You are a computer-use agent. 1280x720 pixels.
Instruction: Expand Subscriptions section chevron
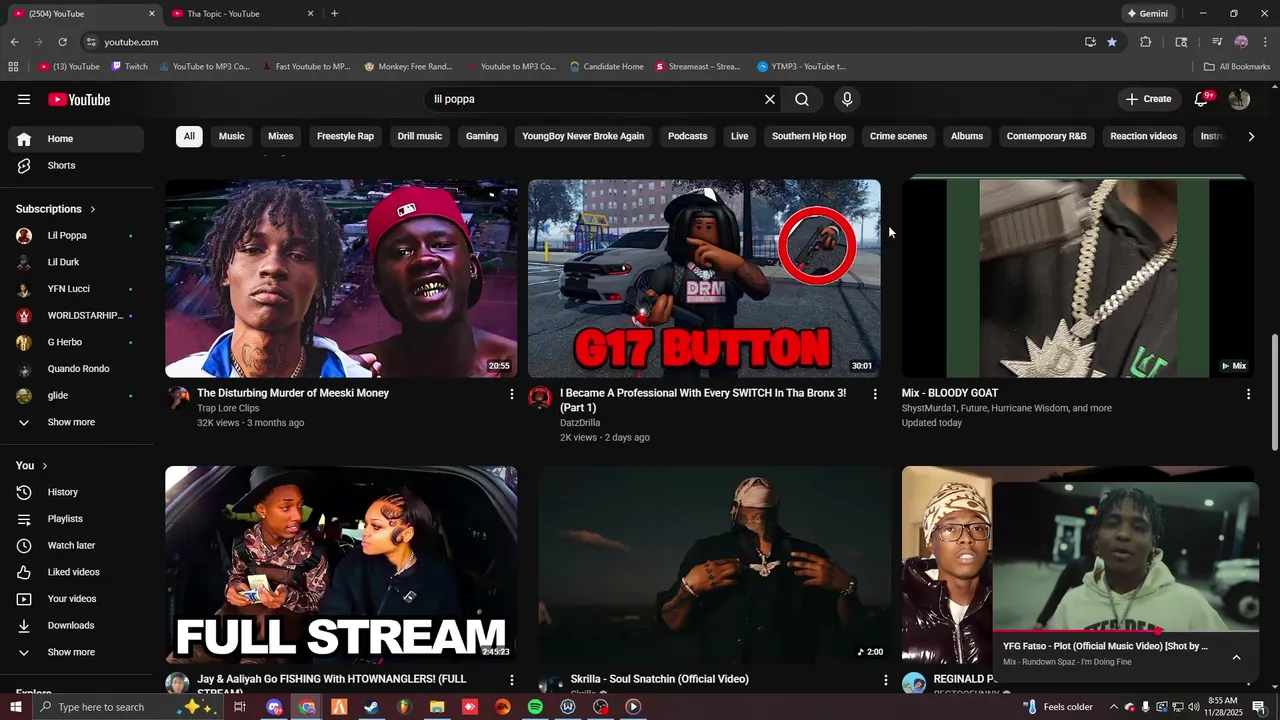click(x=93, y=209)
